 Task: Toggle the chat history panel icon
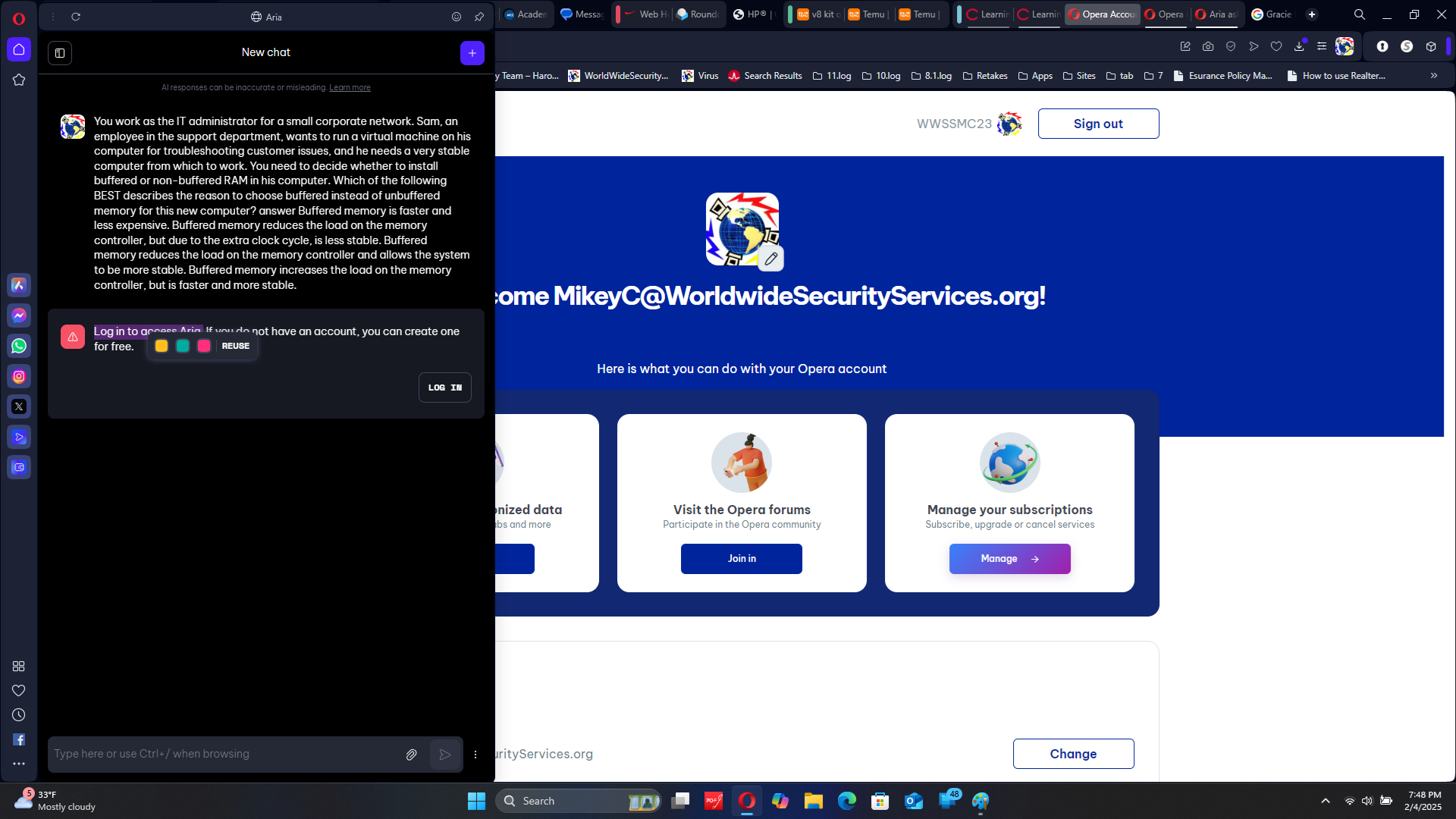(60, 53)
